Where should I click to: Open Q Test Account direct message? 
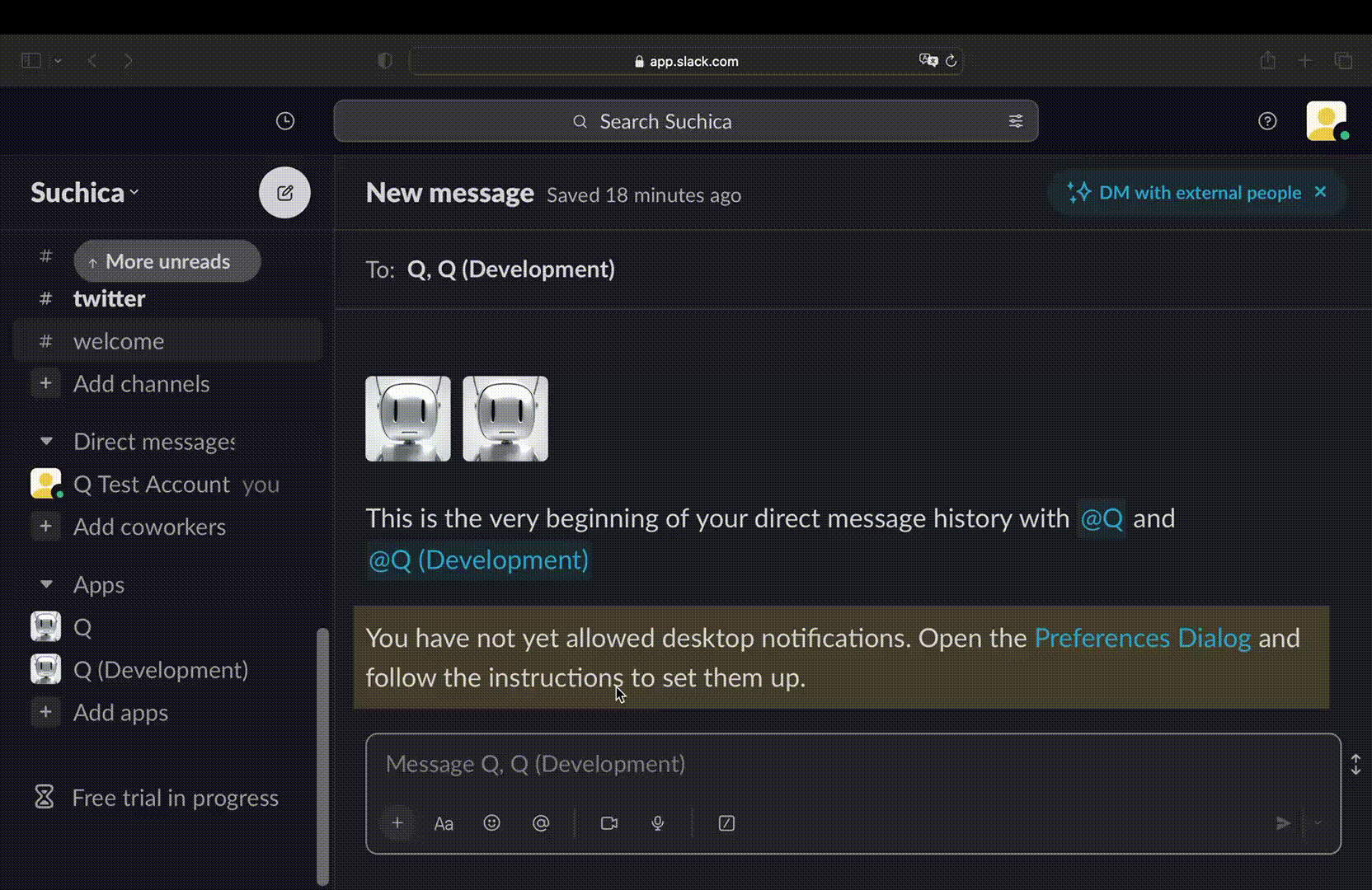click(167, 484)
